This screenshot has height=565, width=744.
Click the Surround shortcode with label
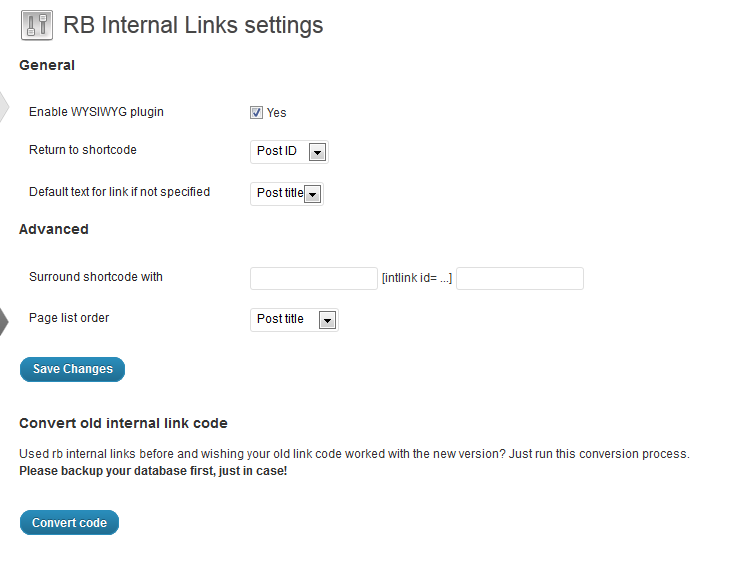(96, 277)
